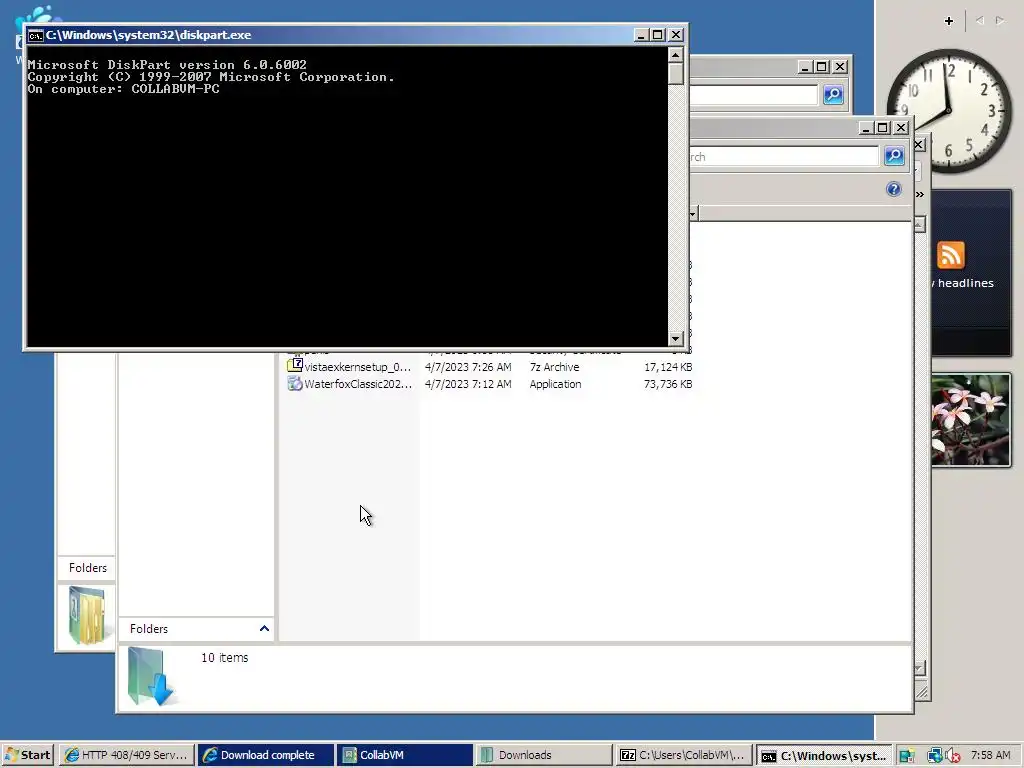Click search magnifier in the rearmost Explorer window
1024x768 pixels.
pos(833,95)
